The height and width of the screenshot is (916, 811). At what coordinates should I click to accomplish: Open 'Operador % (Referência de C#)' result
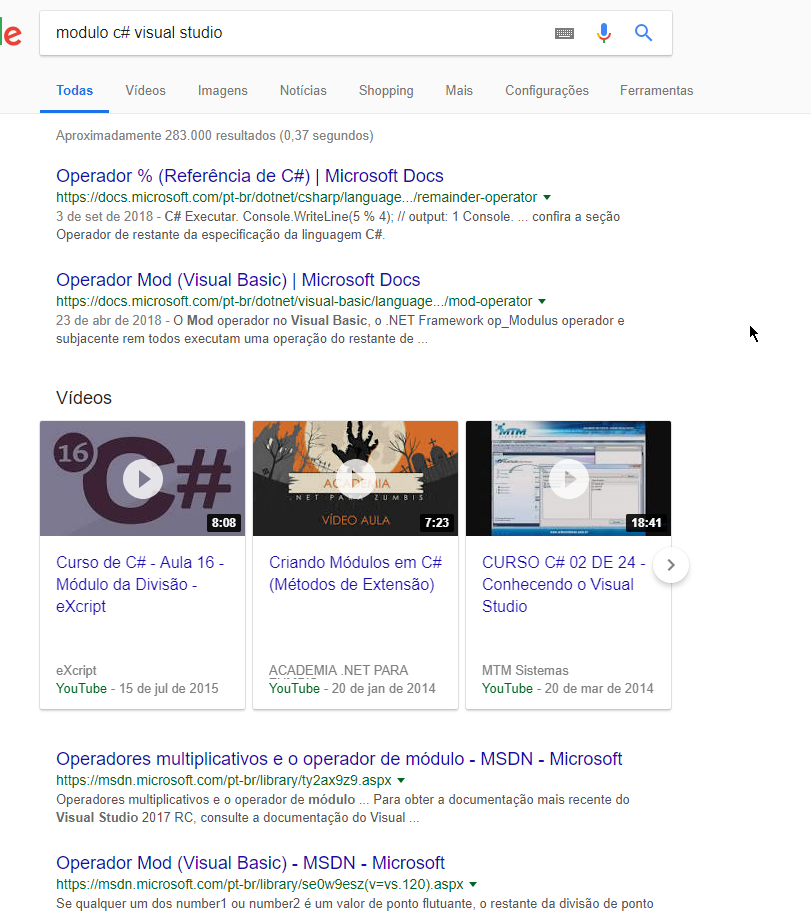[x=249, y=176]
